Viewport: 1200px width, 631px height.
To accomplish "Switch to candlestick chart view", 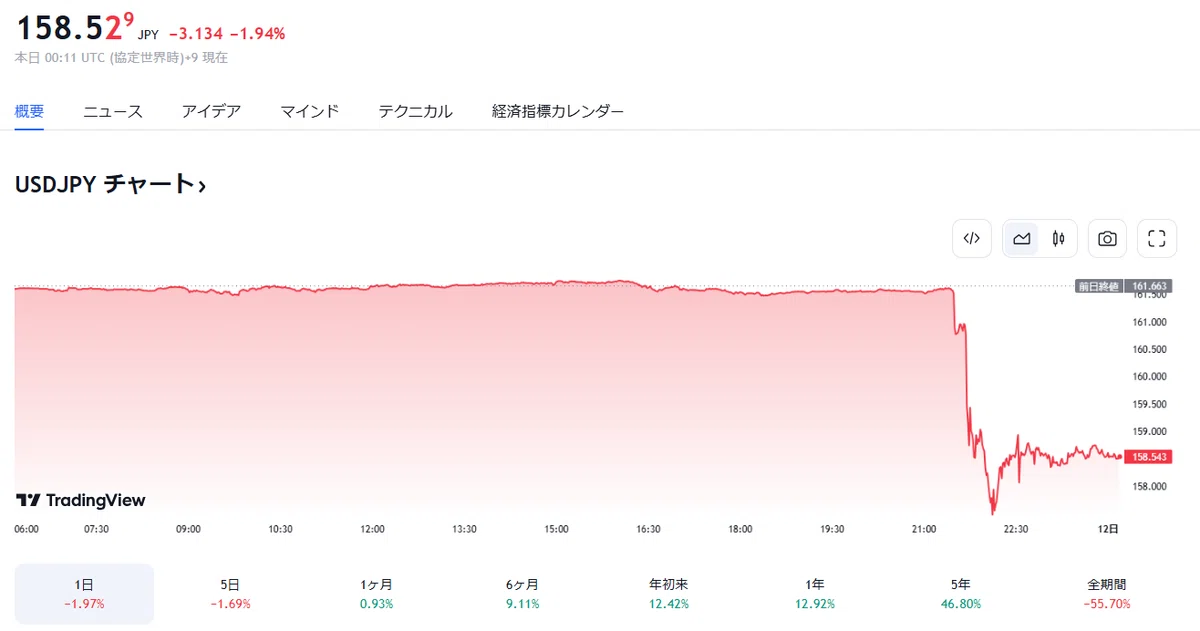I will (x=1058, y=238).
